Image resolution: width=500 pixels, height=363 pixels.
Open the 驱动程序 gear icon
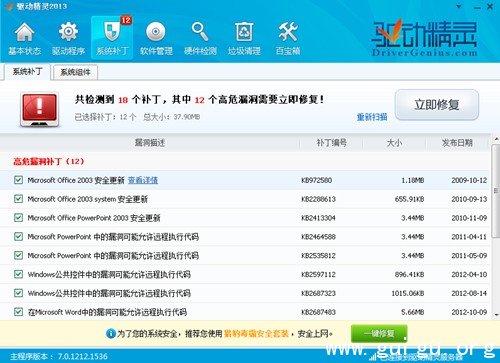68,38
